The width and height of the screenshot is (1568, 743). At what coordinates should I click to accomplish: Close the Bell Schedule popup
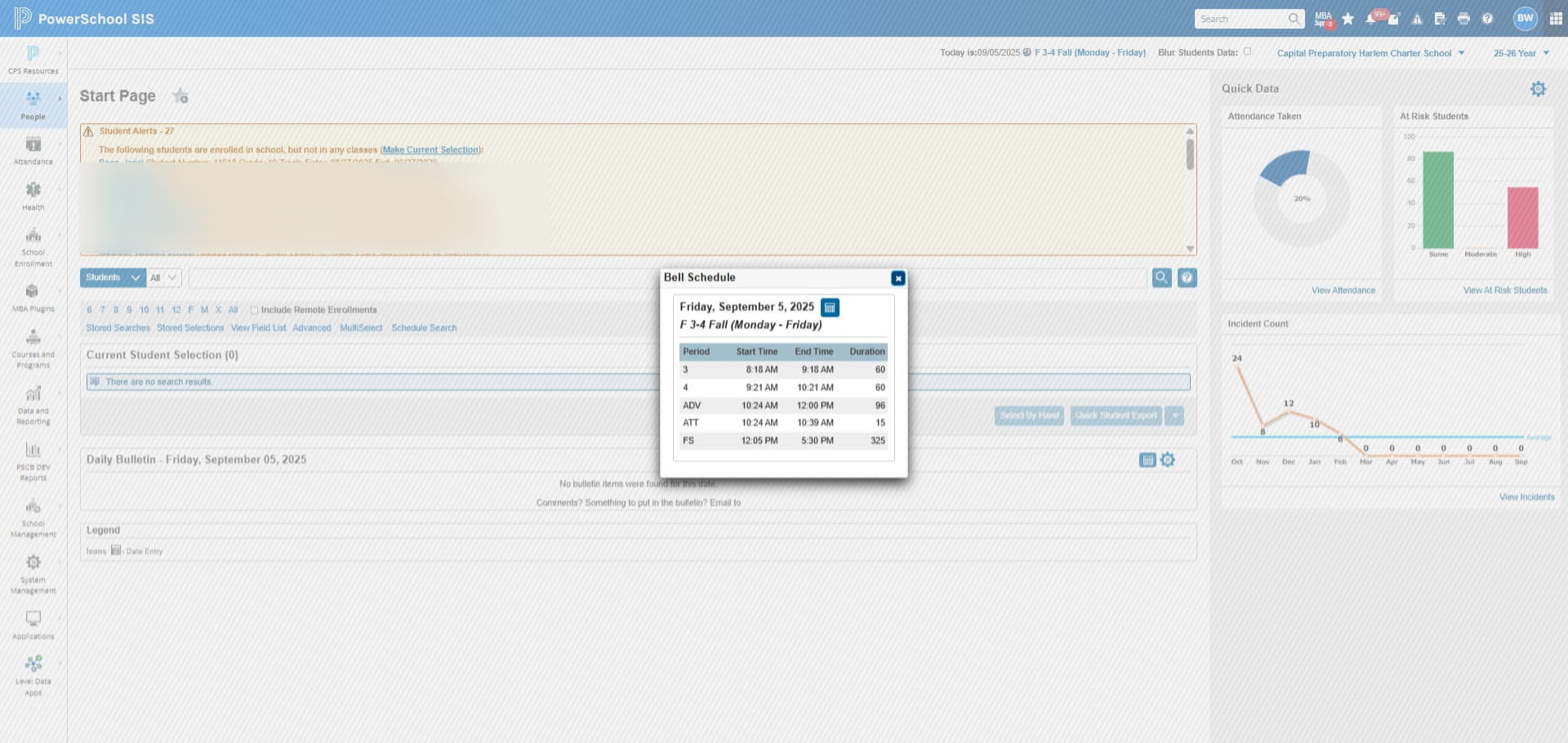898,278
